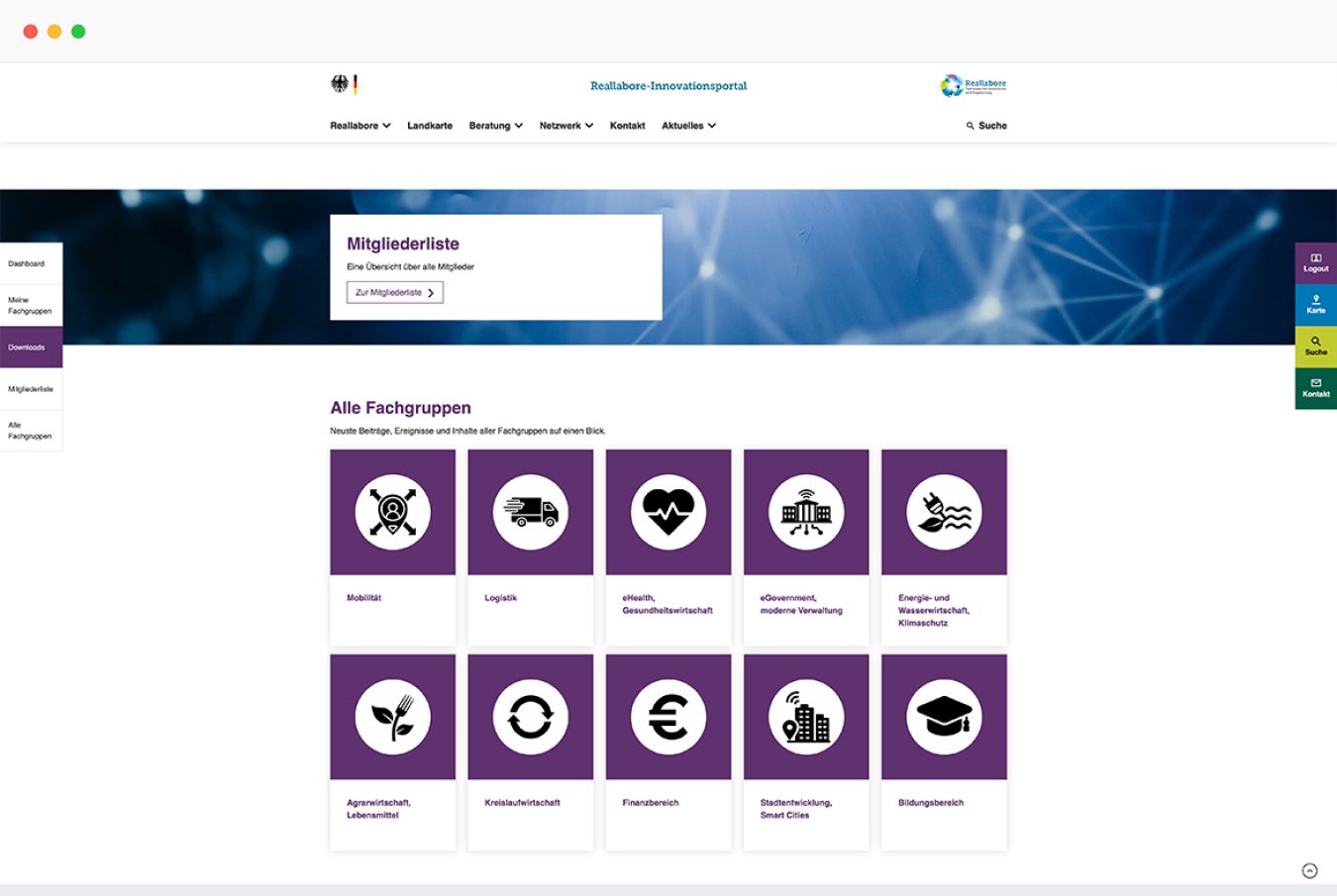1337x896 pixels.
Task: Expand the Beratung navigation dropdown
Action: point(495,126)
